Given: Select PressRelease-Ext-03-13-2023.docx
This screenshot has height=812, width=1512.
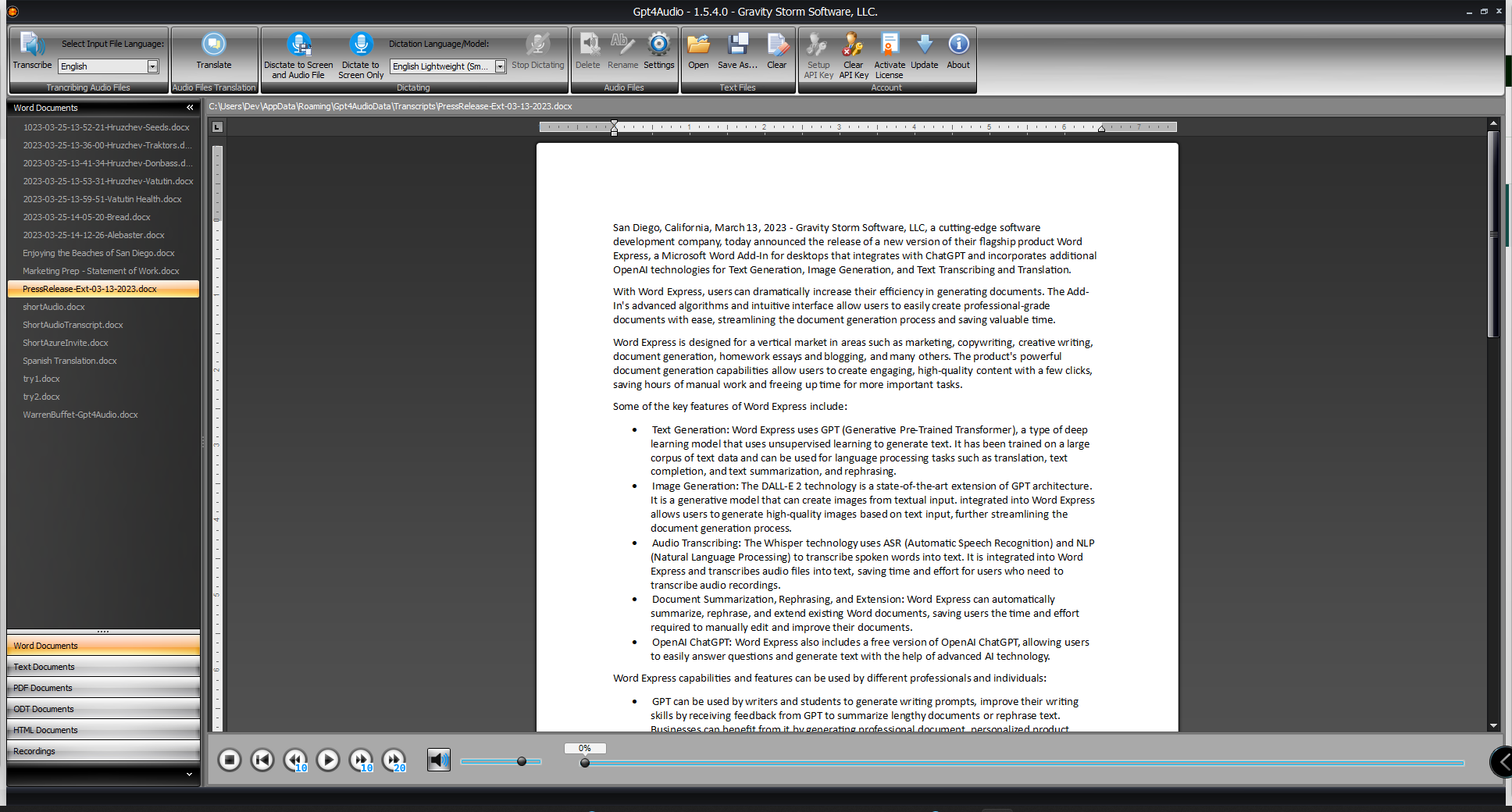Looking at the screenshot, I should pos(104,289).
